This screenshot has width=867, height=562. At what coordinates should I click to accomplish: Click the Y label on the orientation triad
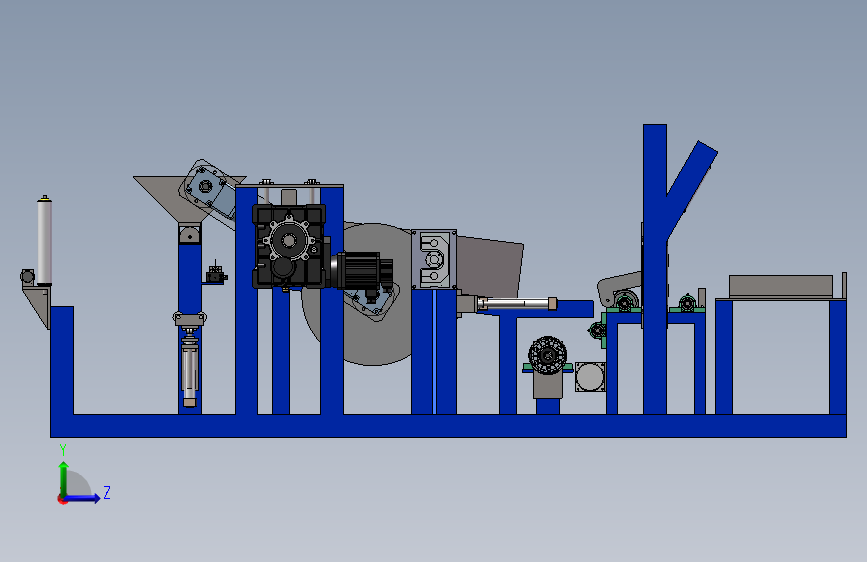pos(63,450)
